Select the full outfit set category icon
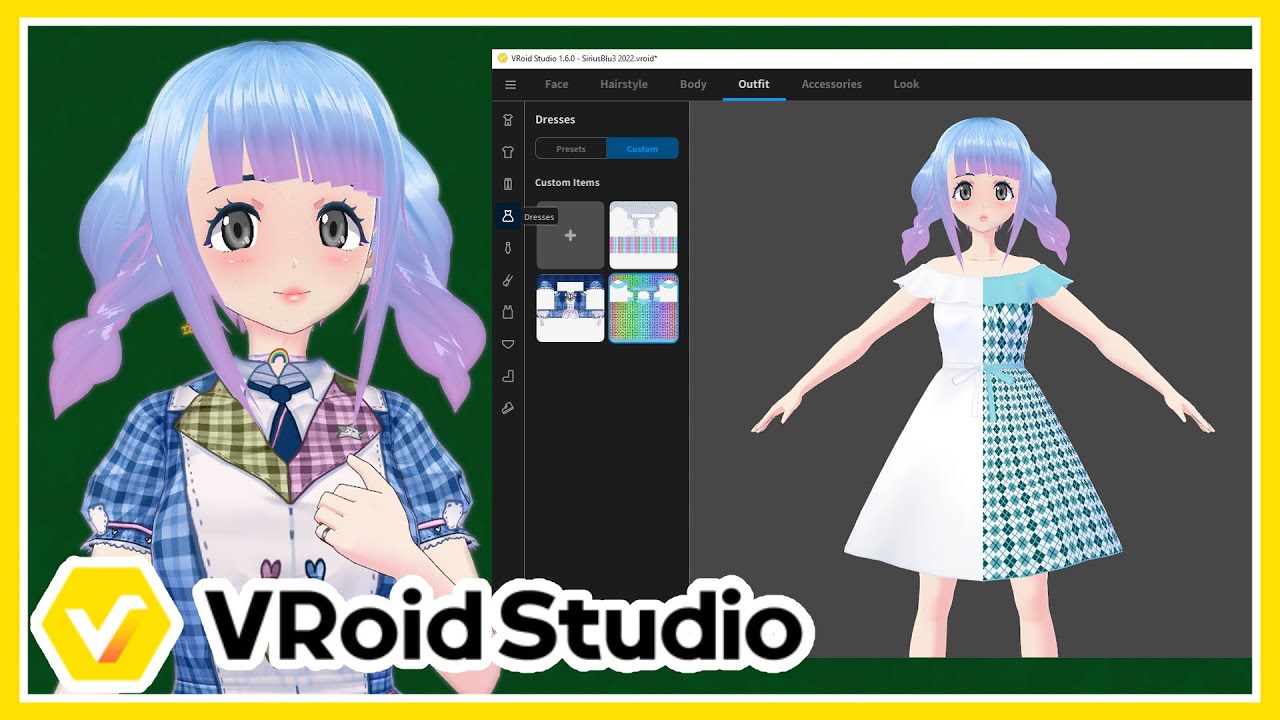The image size is (1280, 720). coord(508,120)
